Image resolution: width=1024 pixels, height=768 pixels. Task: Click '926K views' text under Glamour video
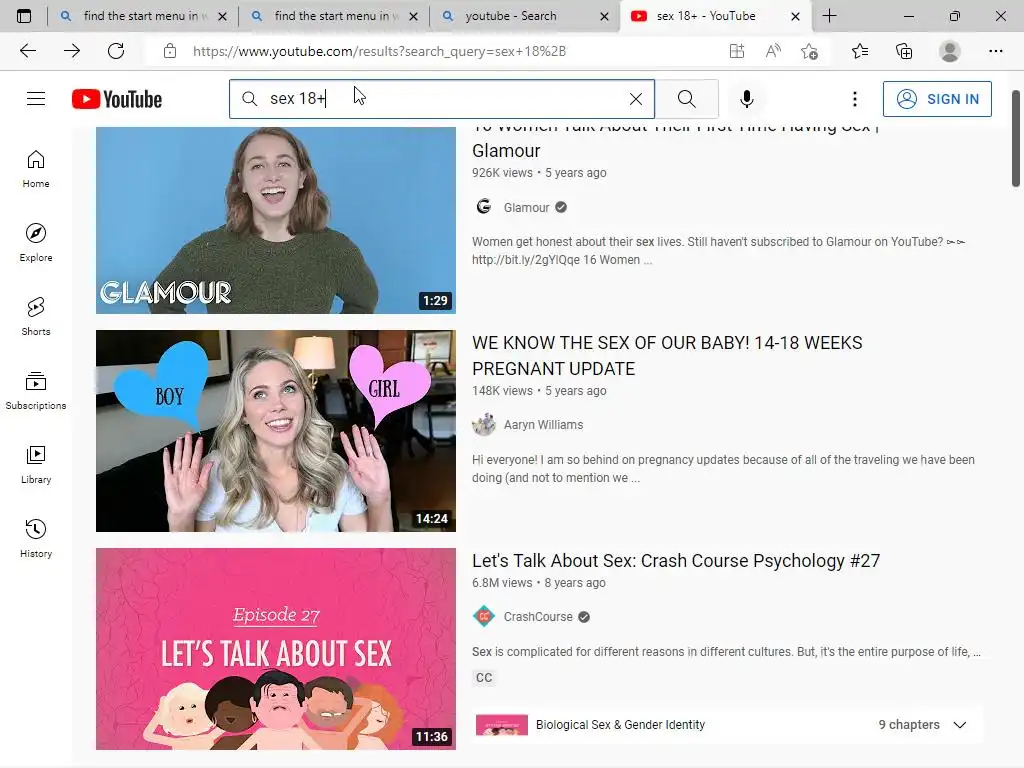[x=502, y=173]
